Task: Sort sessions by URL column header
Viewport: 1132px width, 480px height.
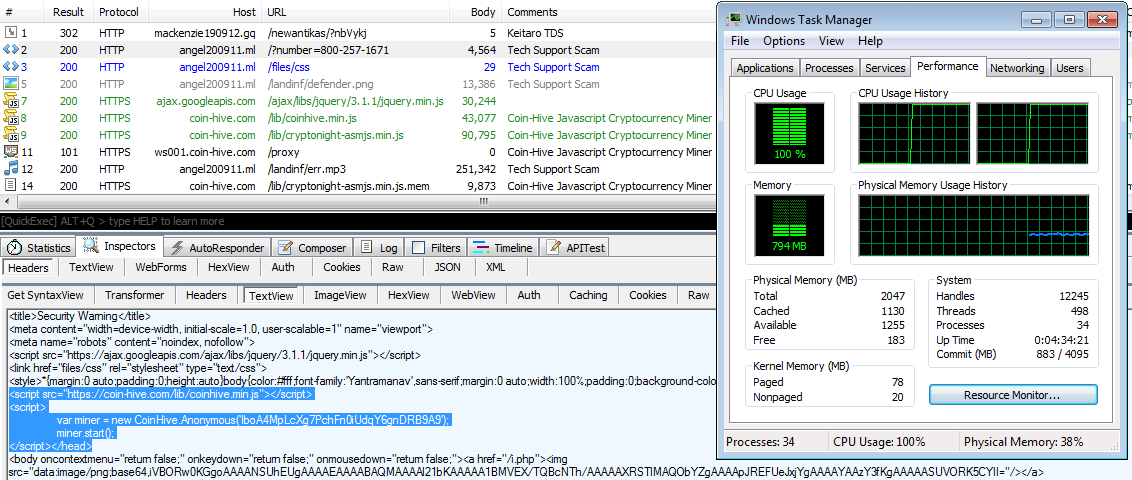Action: tap(357, 12)
